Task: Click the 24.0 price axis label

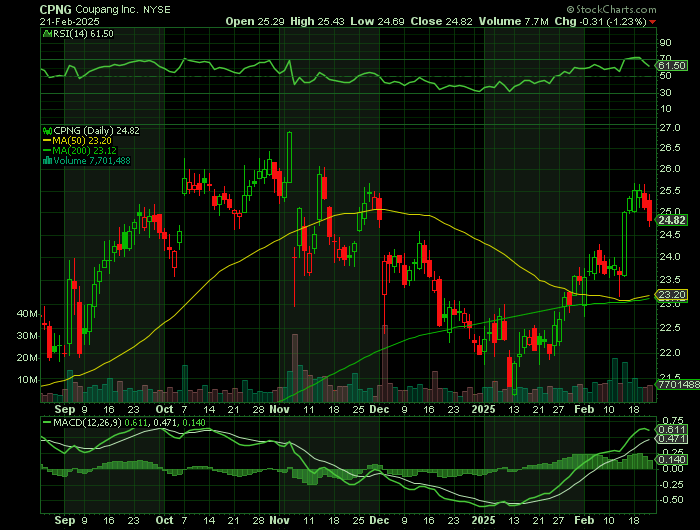Action: 670,257
